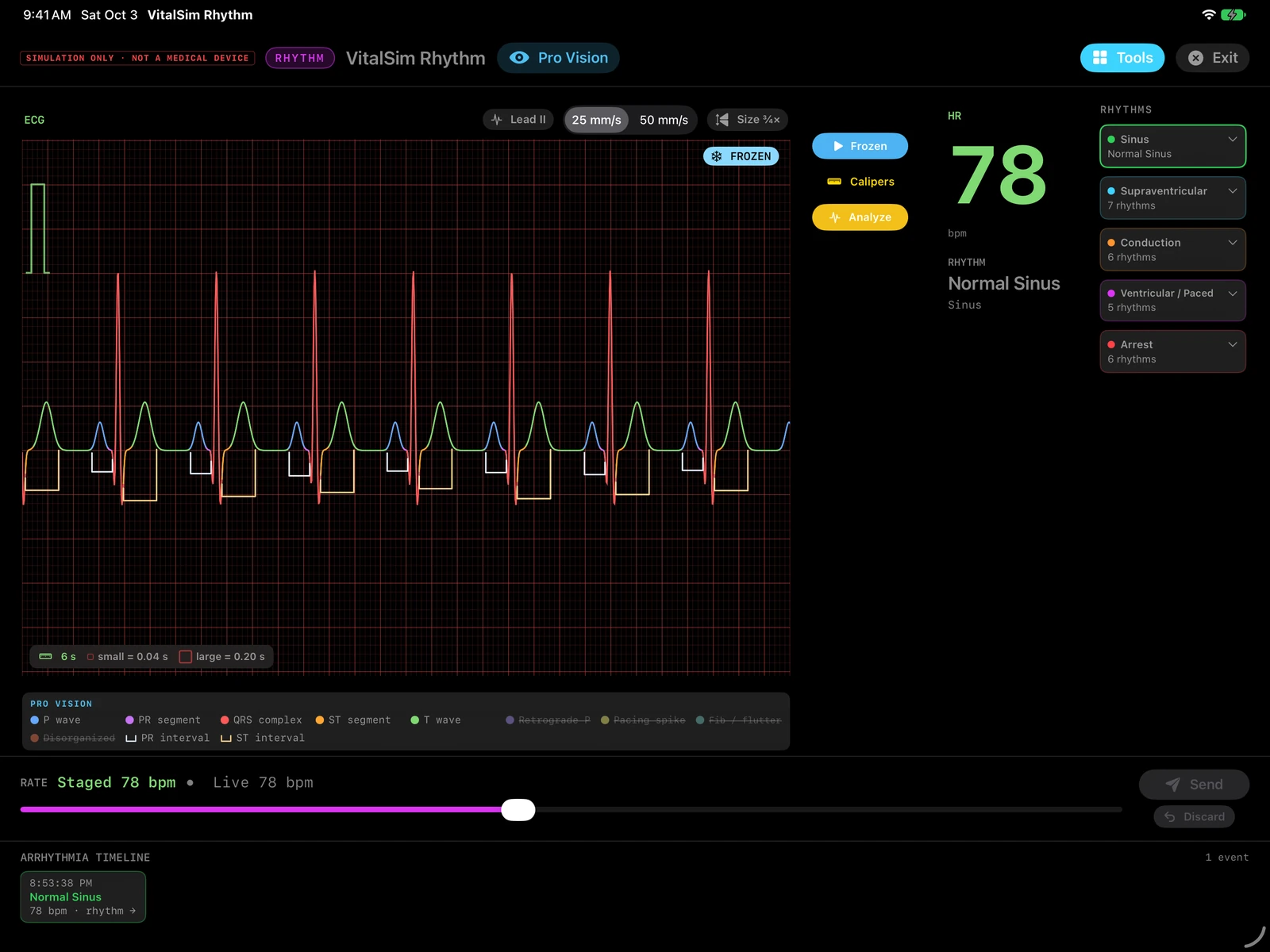
Task: Click the large = 0.20 s grid legend
Action: 222,657
